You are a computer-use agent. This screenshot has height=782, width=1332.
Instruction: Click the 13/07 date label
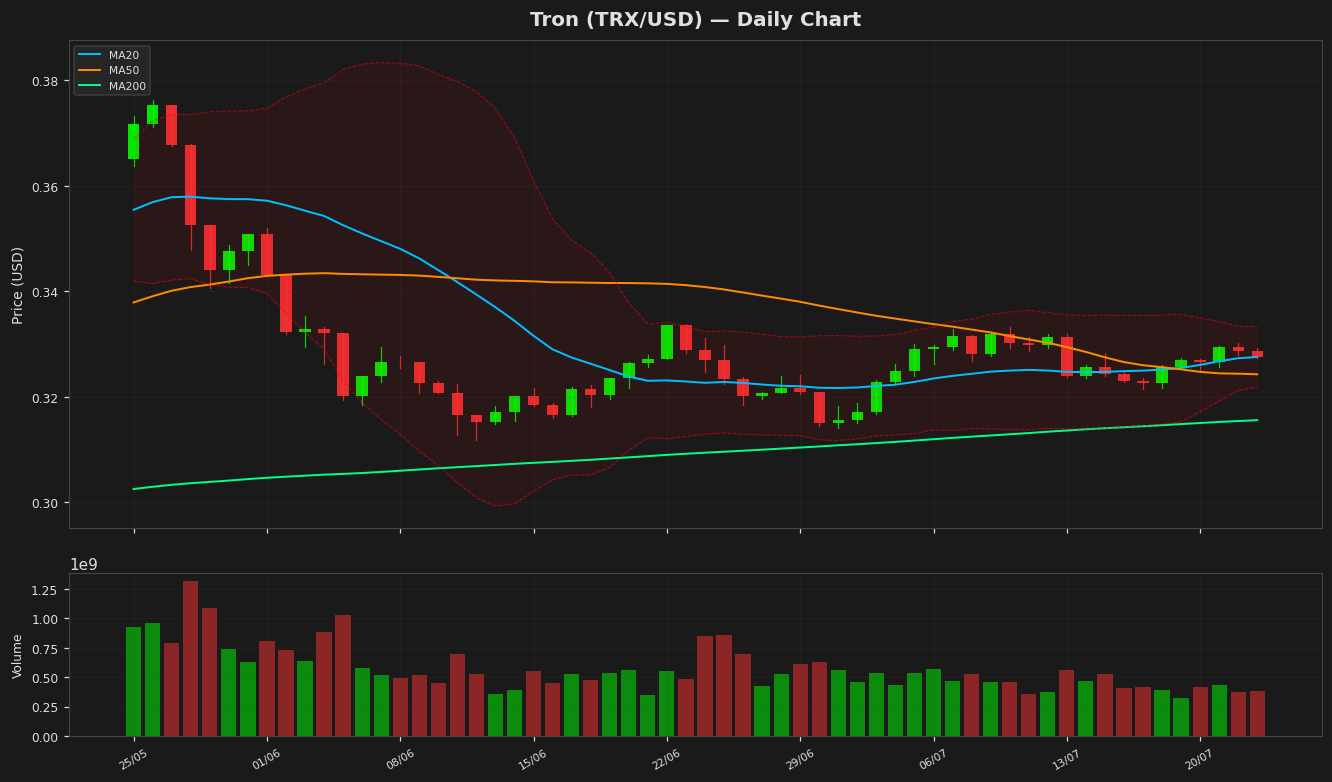1066,760
